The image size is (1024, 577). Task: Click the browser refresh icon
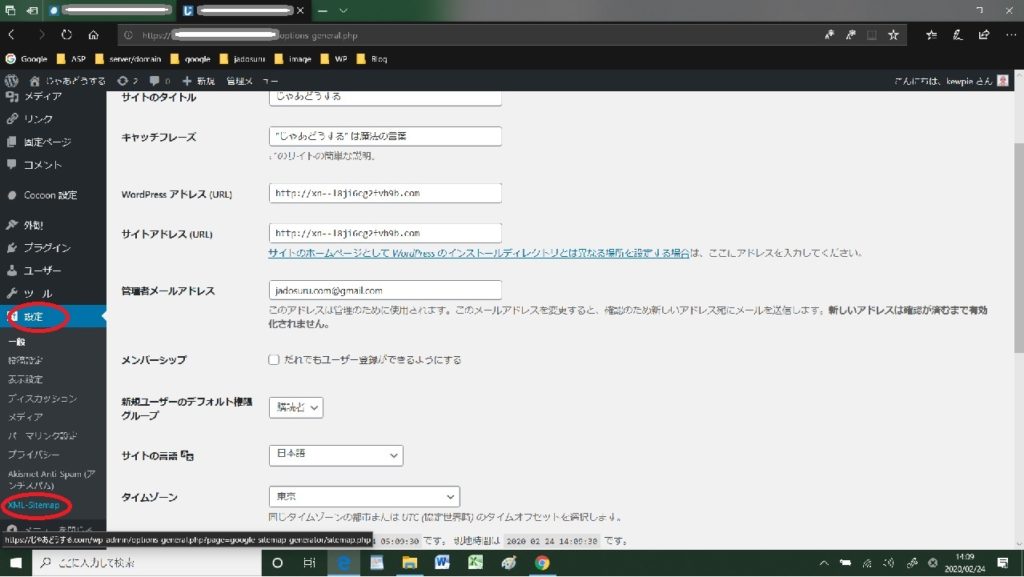pyautogui.click(x=66, y=34)
